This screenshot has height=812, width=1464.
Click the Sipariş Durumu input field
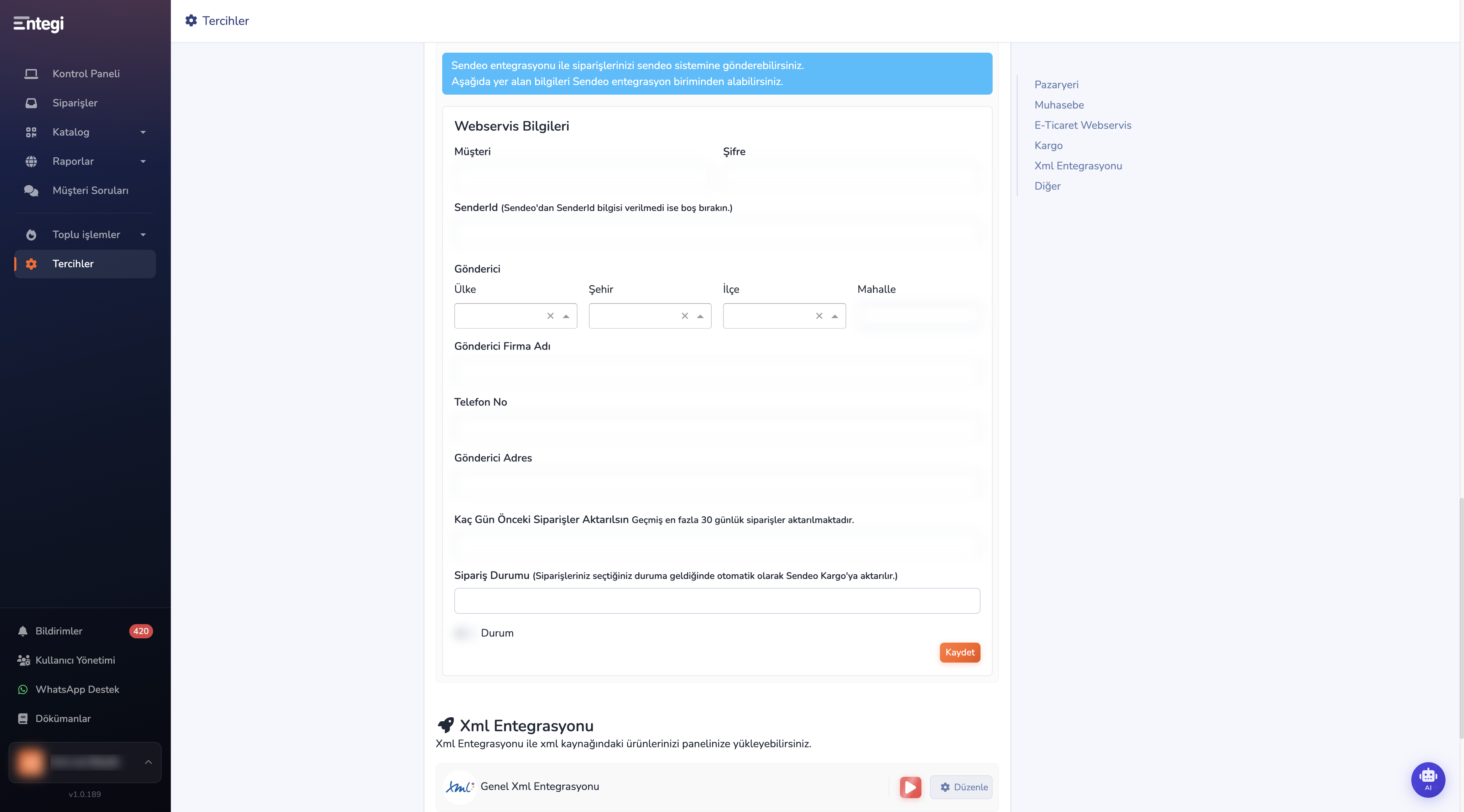pyautogui.click(x=717, y=601)
